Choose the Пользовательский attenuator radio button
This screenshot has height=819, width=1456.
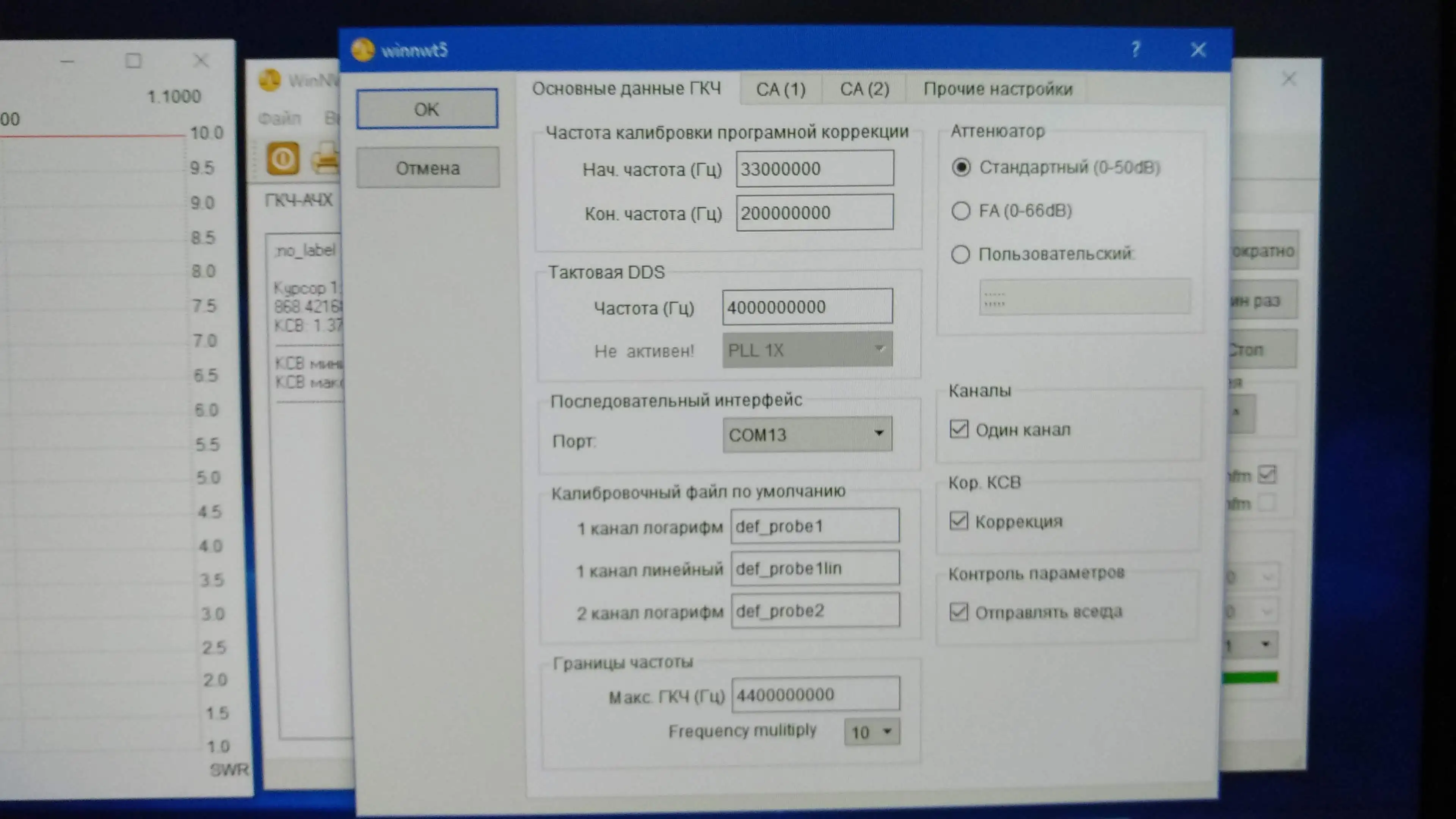961,254
